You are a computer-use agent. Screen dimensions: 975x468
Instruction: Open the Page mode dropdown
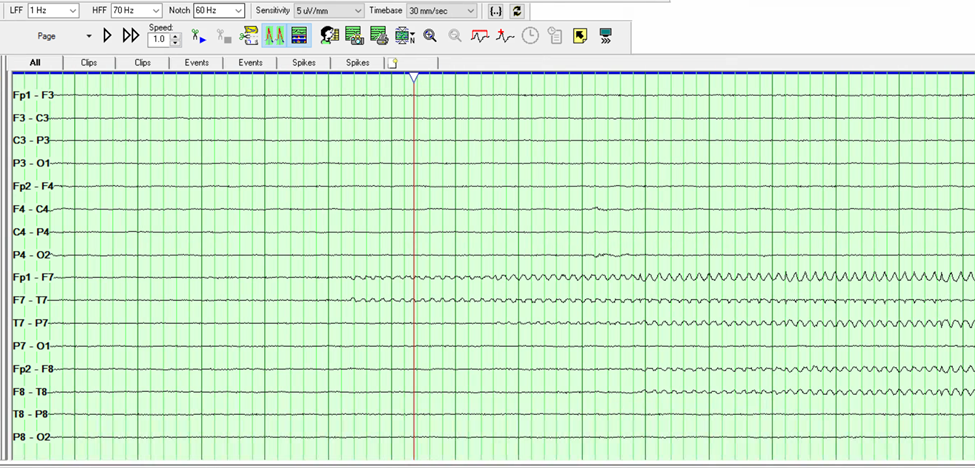(x=88, y=36)
